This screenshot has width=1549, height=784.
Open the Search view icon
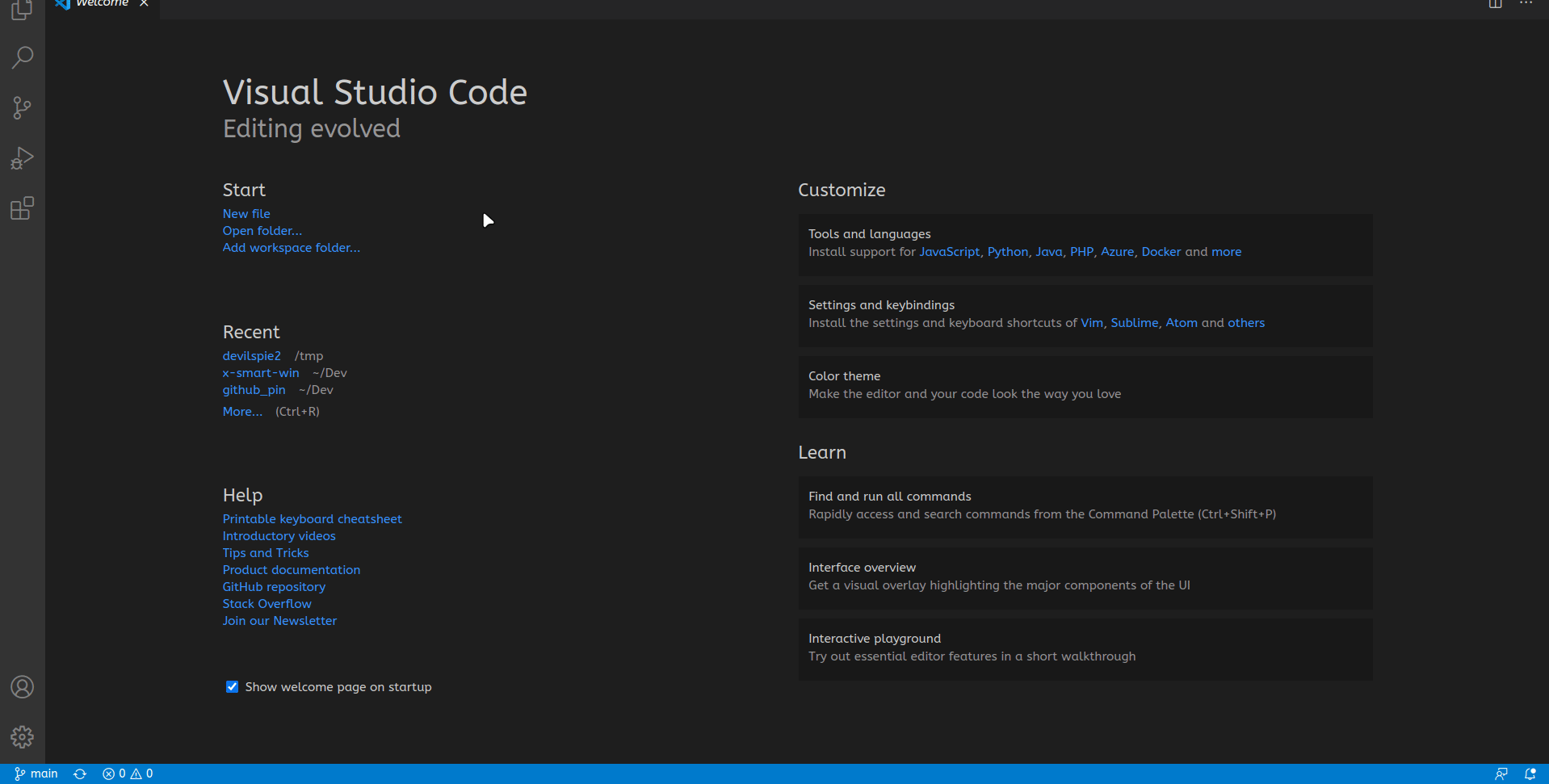pyautogui.click(x=22, y=57)
